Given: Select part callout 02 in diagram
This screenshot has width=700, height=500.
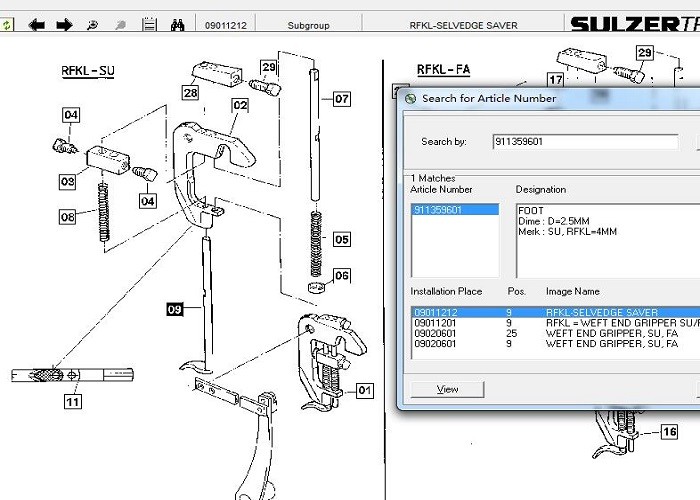Looking at the screenshot, I should pyautogui.click(x=240, y=105).
